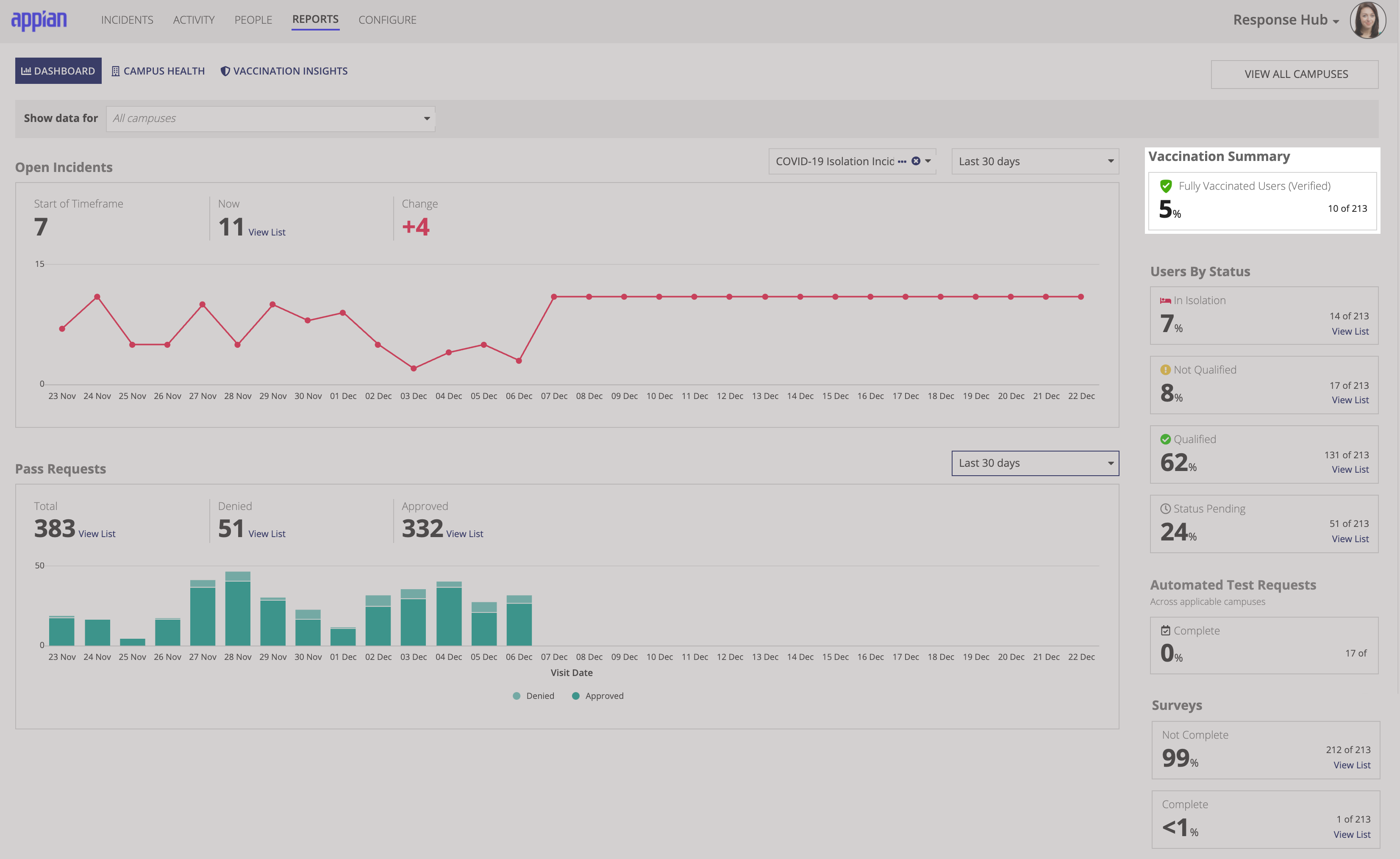Screen dimensions: 1400x859
Task: Open the user profile avatar
Action: pyautogui.click(x=1368, y=20)
